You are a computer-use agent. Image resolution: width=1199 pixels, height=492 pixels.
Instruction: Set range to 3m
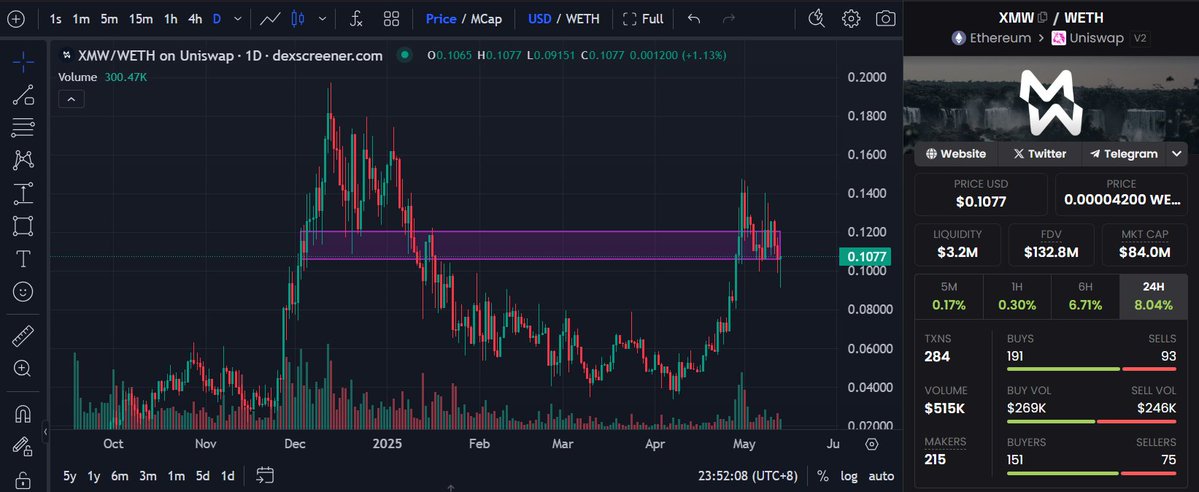[148, 476]
